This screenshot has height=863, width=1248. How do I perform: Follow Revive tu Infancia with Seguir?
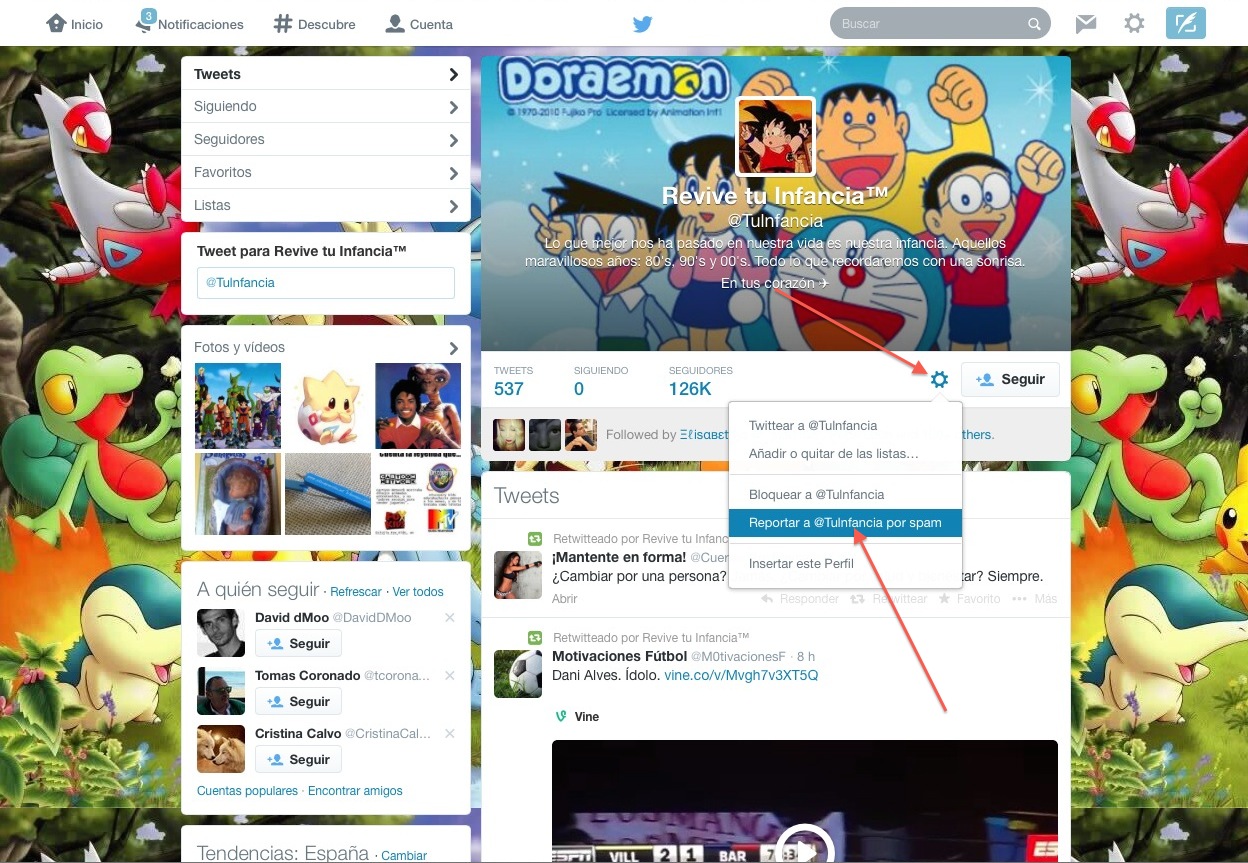click(x=1010, y=379)
